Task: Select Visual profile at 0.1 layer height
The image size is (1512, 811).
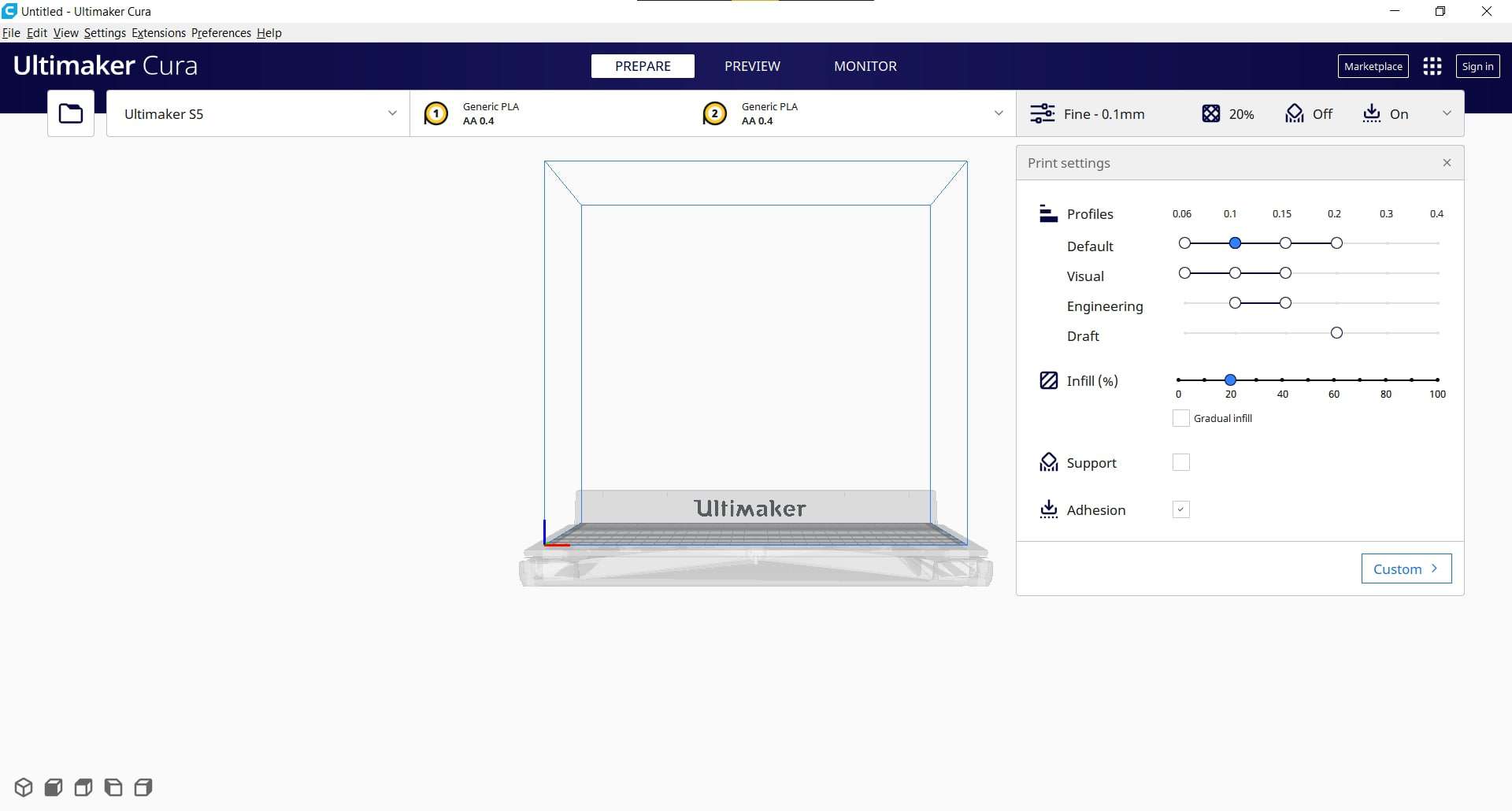Action: [1235, 273]
